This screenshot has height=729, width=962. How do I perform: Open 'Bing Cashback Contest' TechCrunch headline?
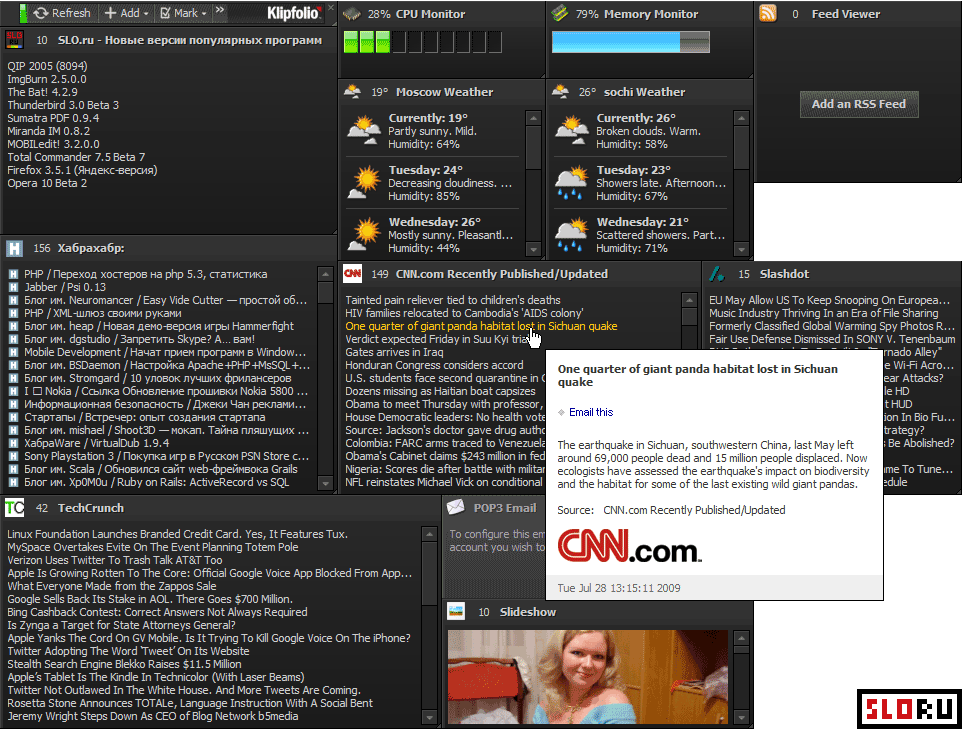(157, 612)
